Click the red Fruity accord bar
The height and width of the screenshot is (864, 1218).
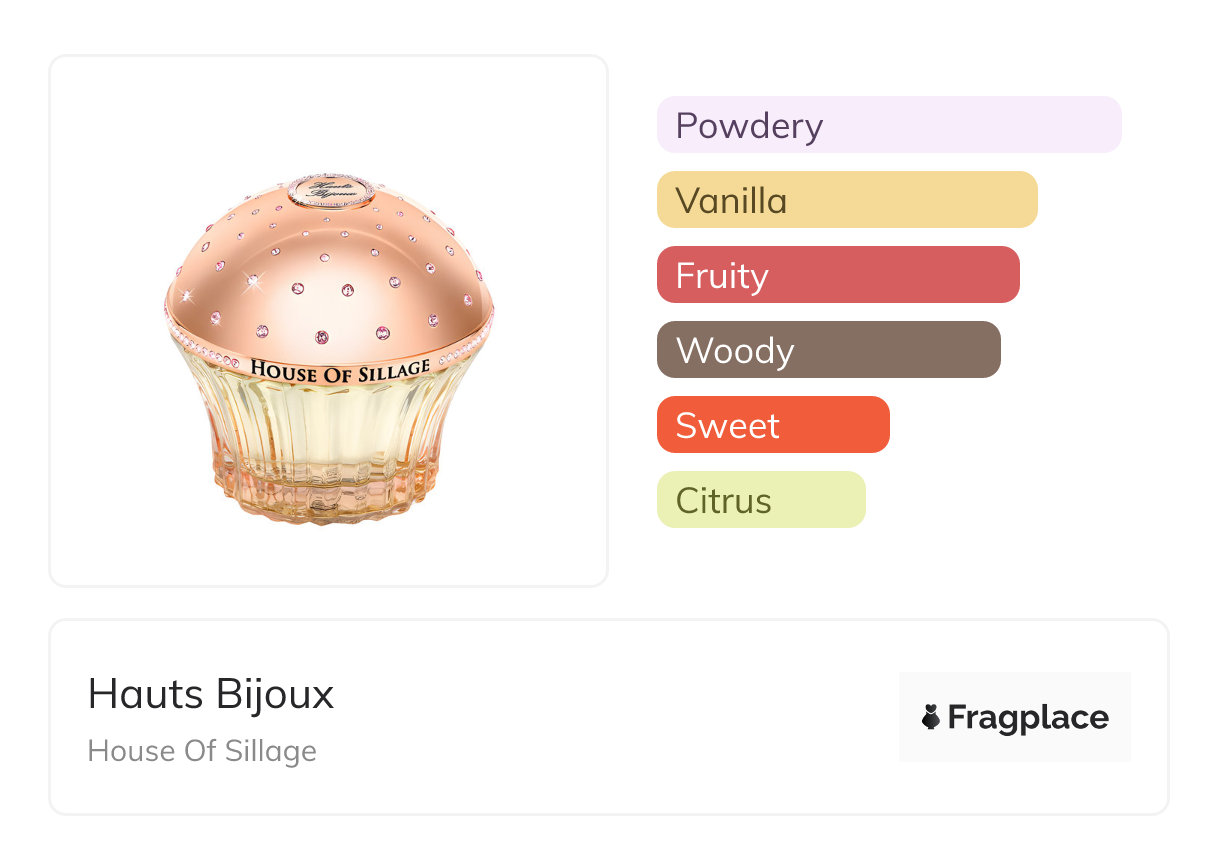click(x=837, y=275)
